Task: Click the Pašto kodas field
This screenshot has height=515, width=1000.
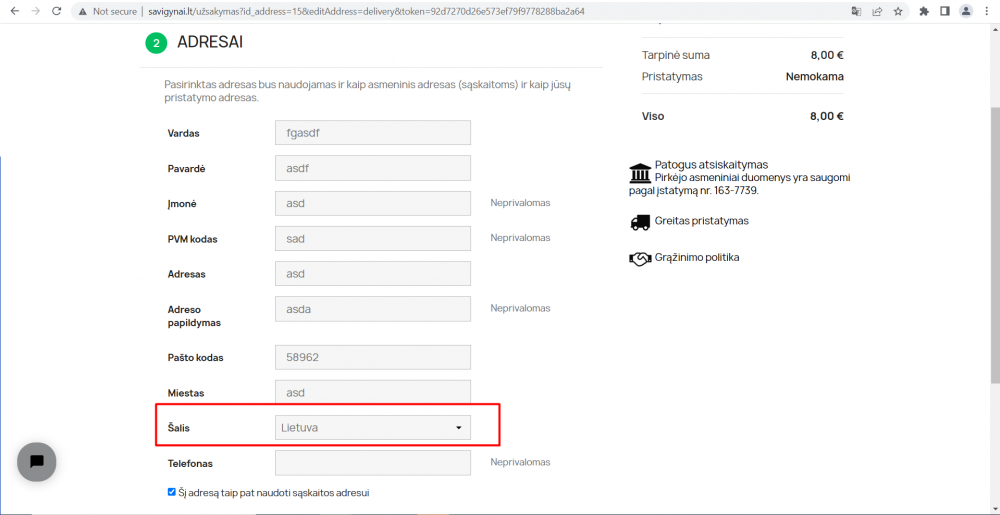Action: pos(373,358)
